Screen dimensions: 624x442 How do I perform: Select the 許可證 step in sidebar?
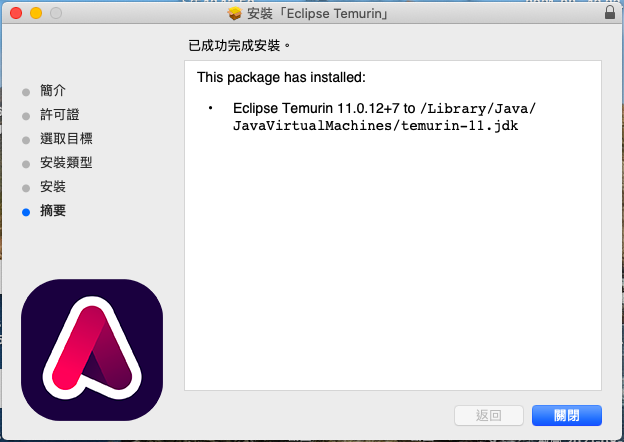click(60, 115)
